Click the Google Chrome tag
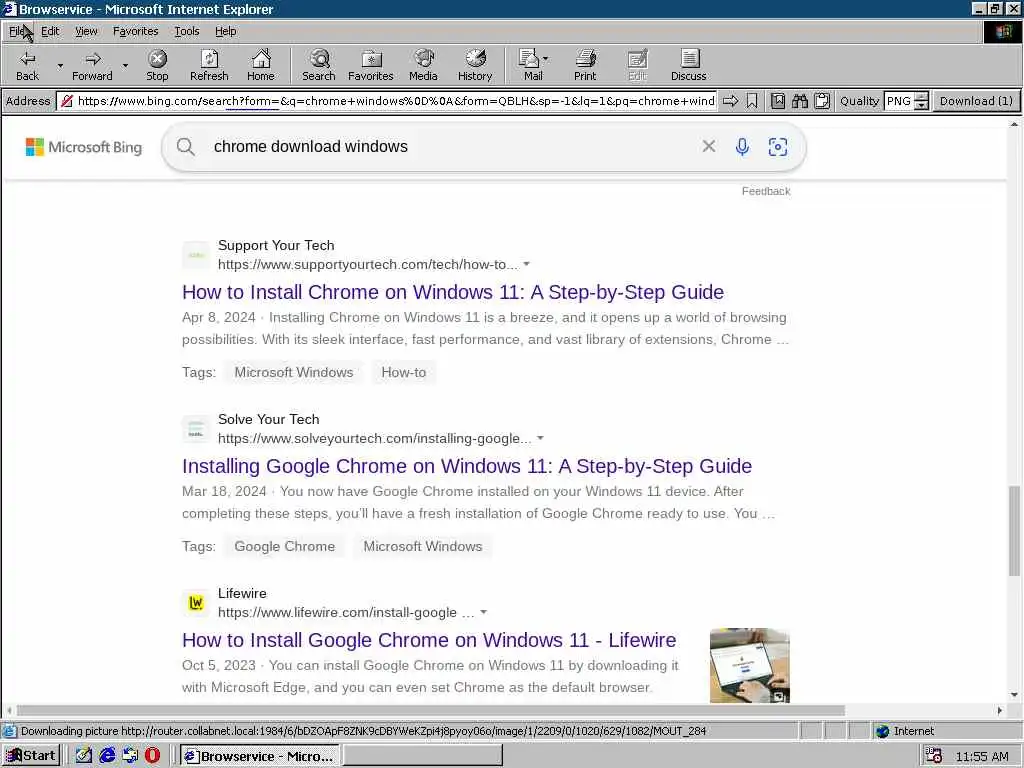Viewport: 1024px width, 768px height. (x=285, y=547)
